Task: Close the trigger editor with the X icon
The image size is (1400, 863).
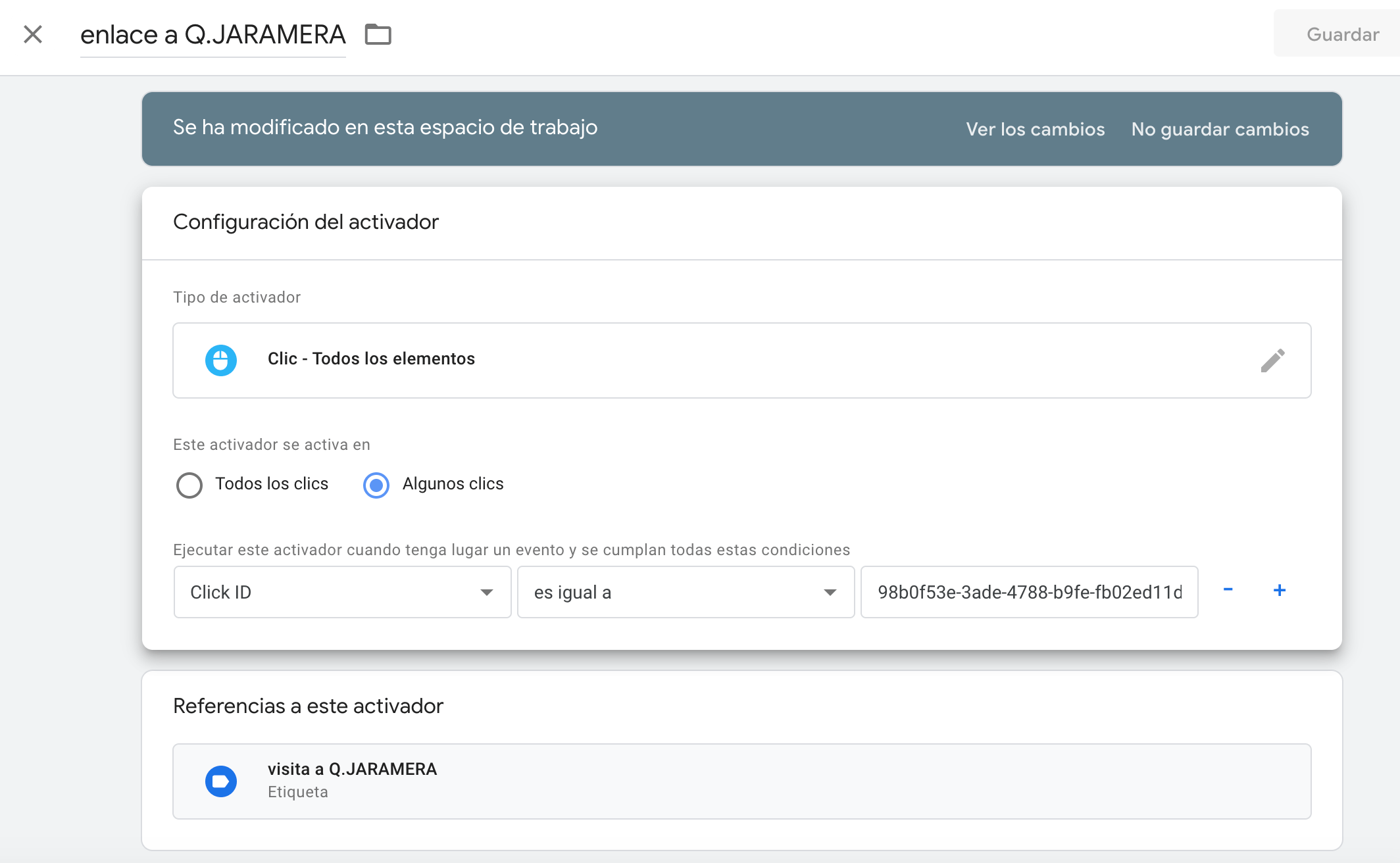Action: [x=33, y=34]
